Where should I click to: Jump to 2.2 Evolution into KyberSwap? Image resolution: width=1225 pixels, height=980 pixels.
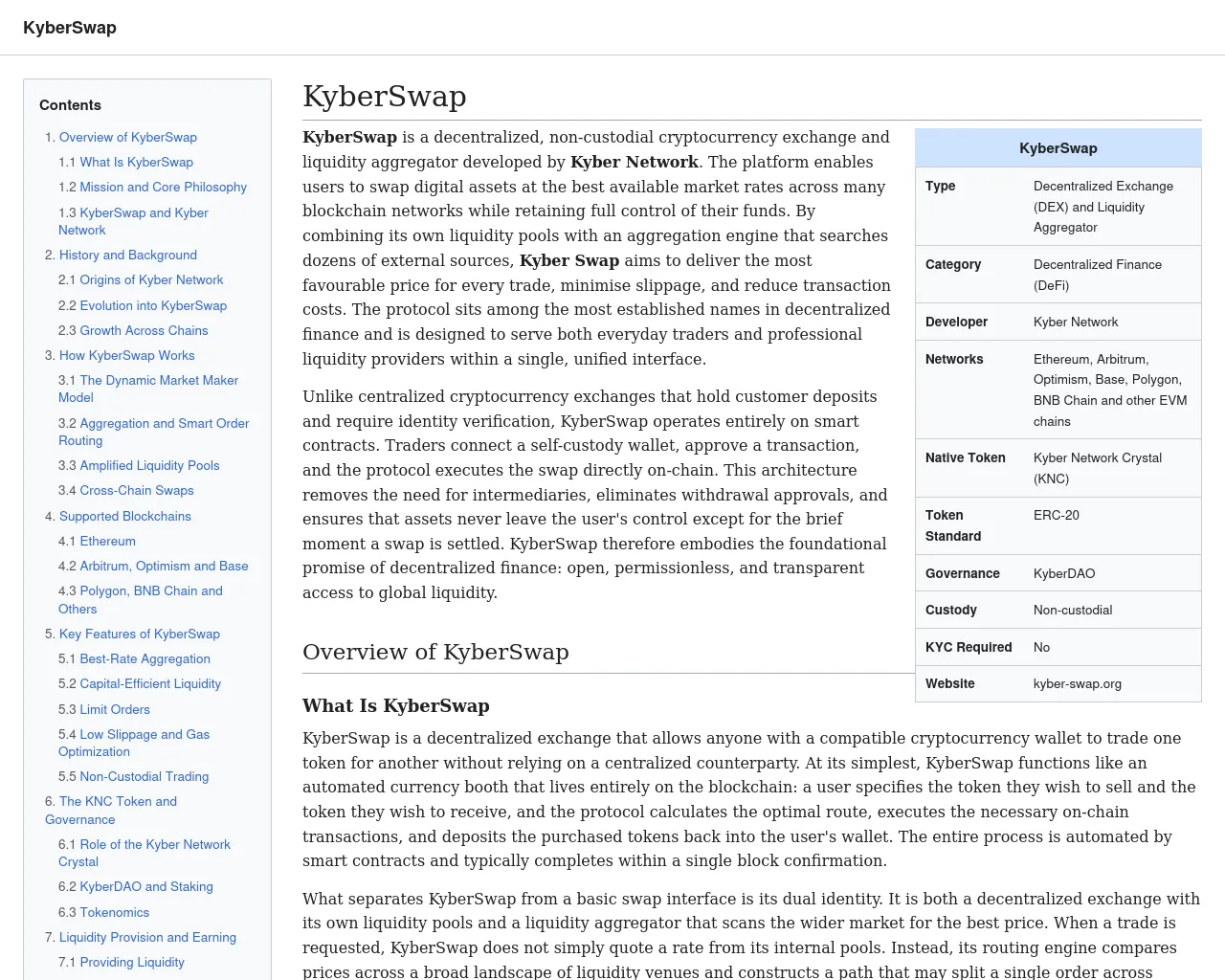[x=153, y=305]
